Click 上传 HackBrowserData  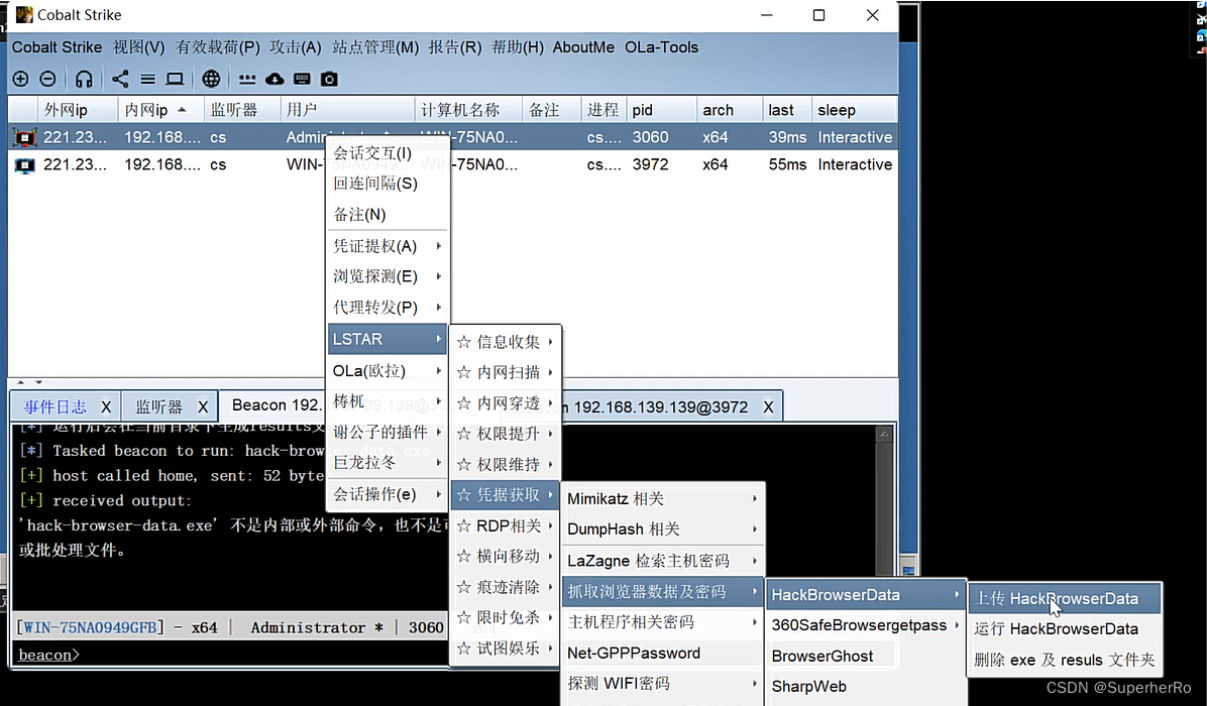click(x=1065, y=599)
